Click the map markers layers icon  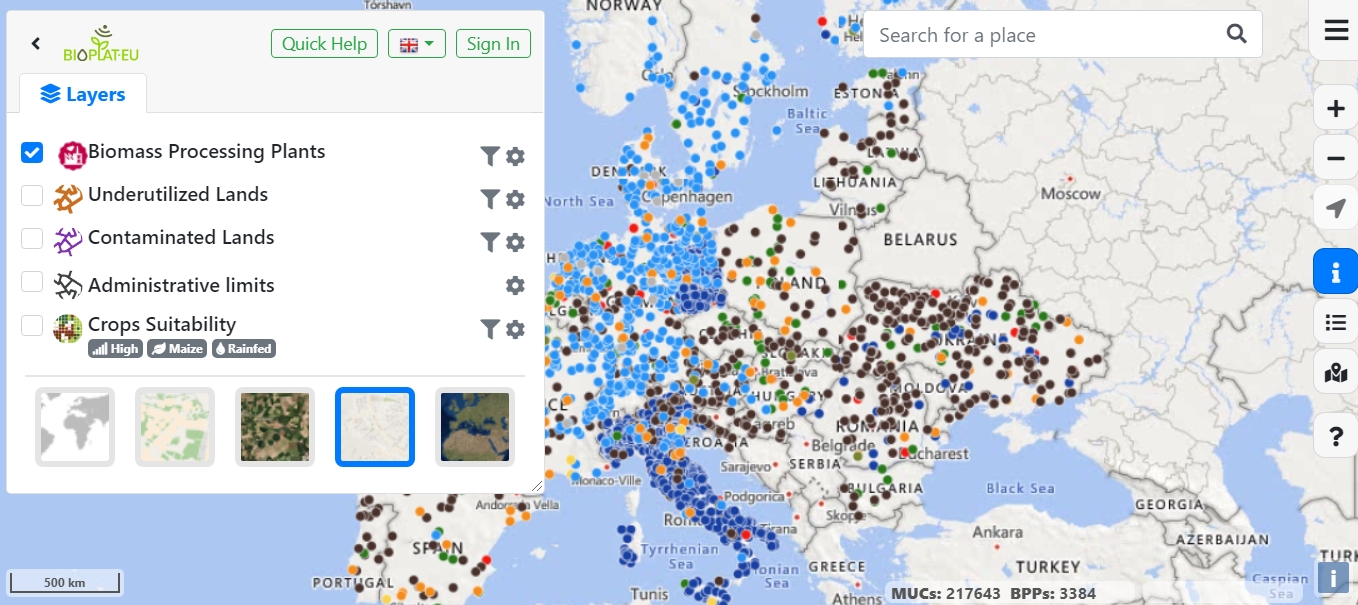tap(1335, 371)
